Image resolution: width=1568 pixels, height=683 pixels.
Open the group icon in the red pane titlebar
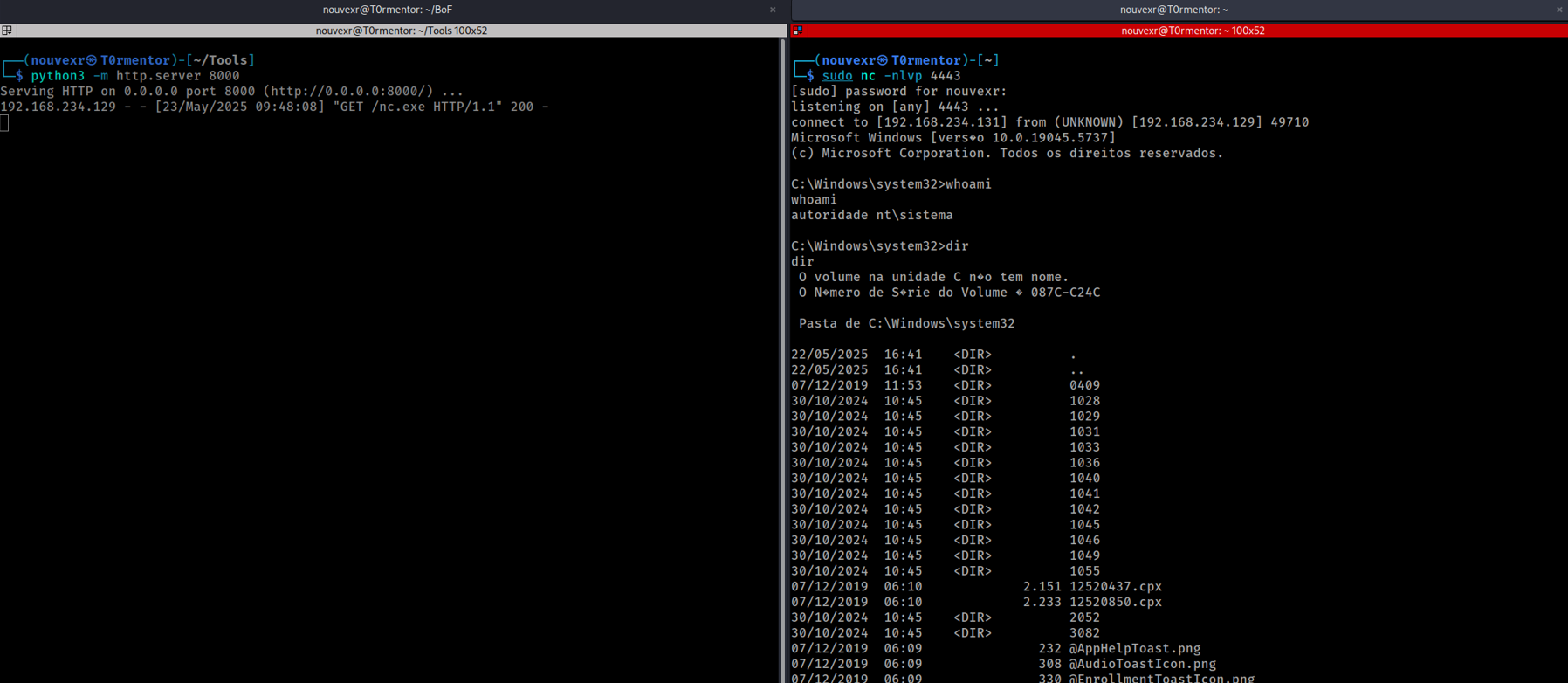click(797, 31)
